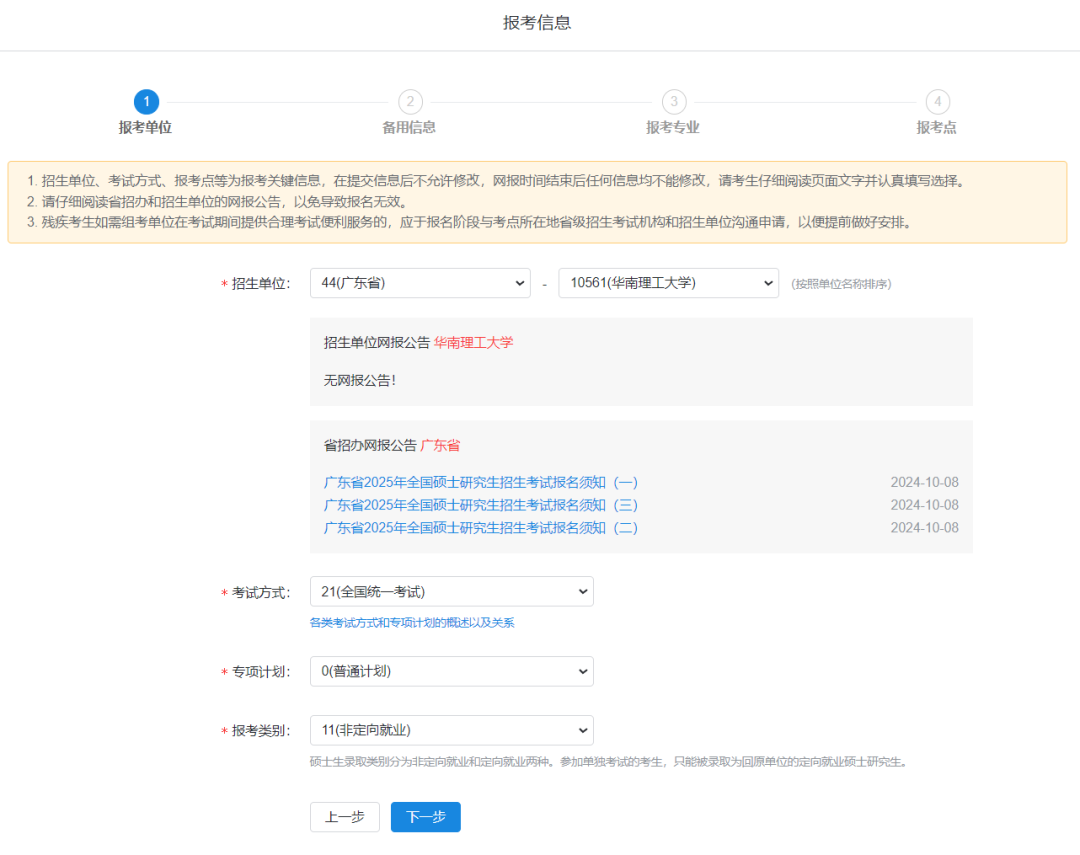Select the 报考单位 step label
The width and height of the screenshot is (1080, 855).
point(145,127)
